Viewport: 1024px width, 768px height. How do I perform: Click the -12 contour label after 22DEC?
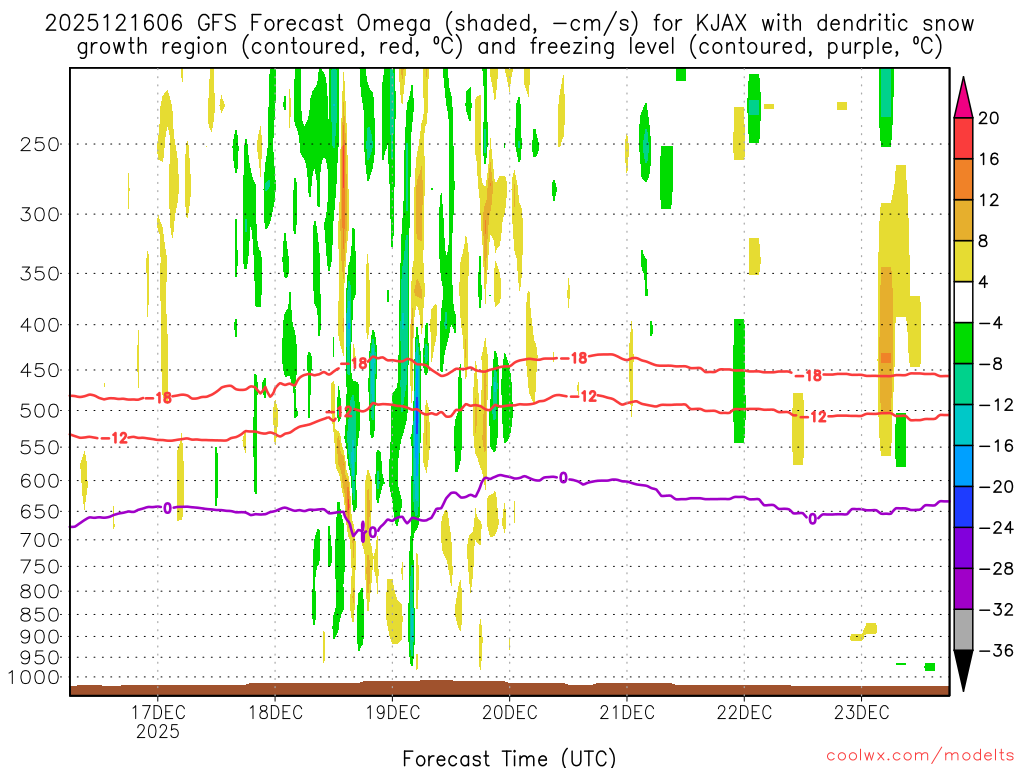(x=814, y=417)
